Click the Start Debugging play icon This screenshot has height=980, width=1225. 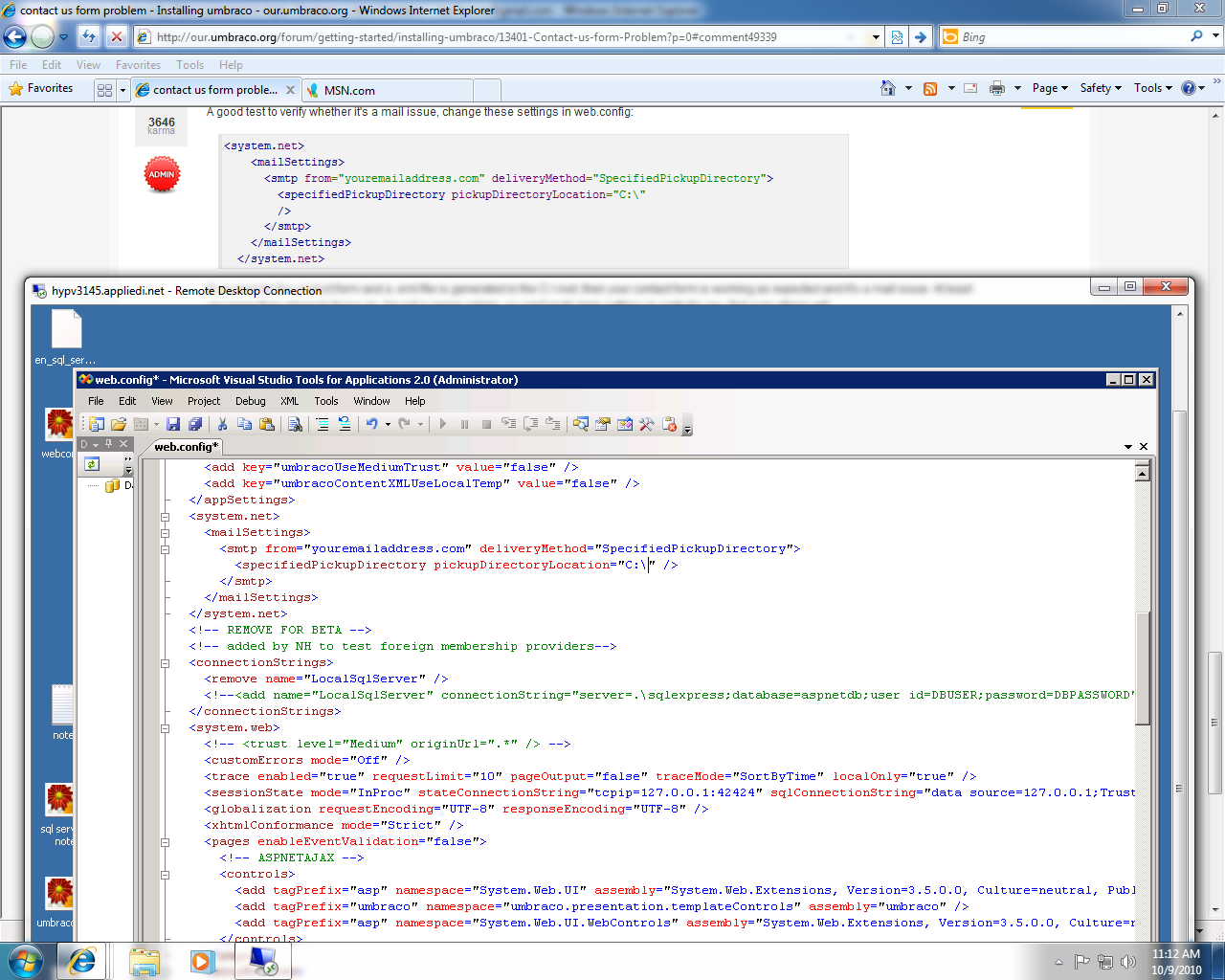442,424
